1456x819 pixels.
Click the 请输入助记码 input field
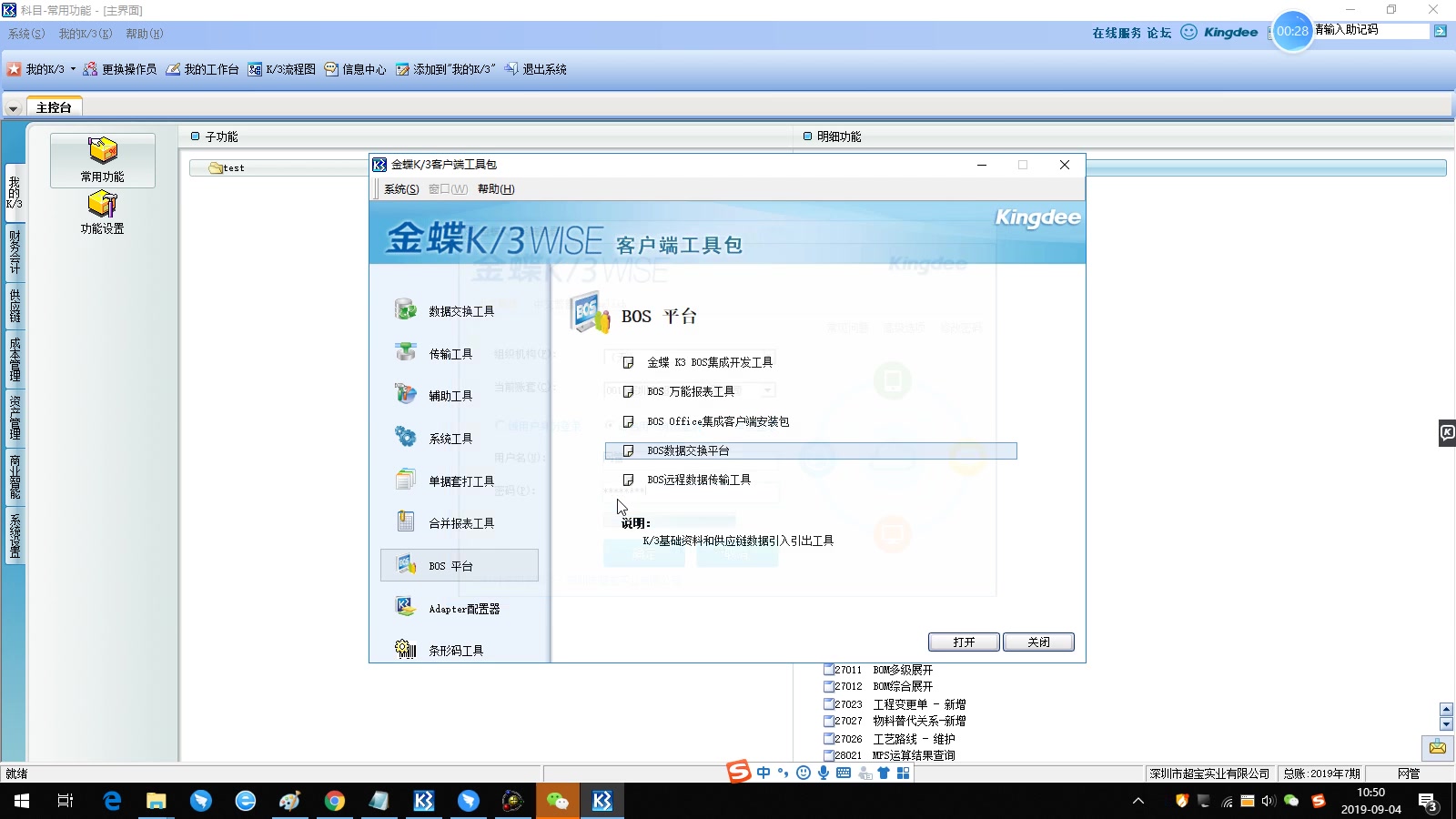tap(1371, 30)
